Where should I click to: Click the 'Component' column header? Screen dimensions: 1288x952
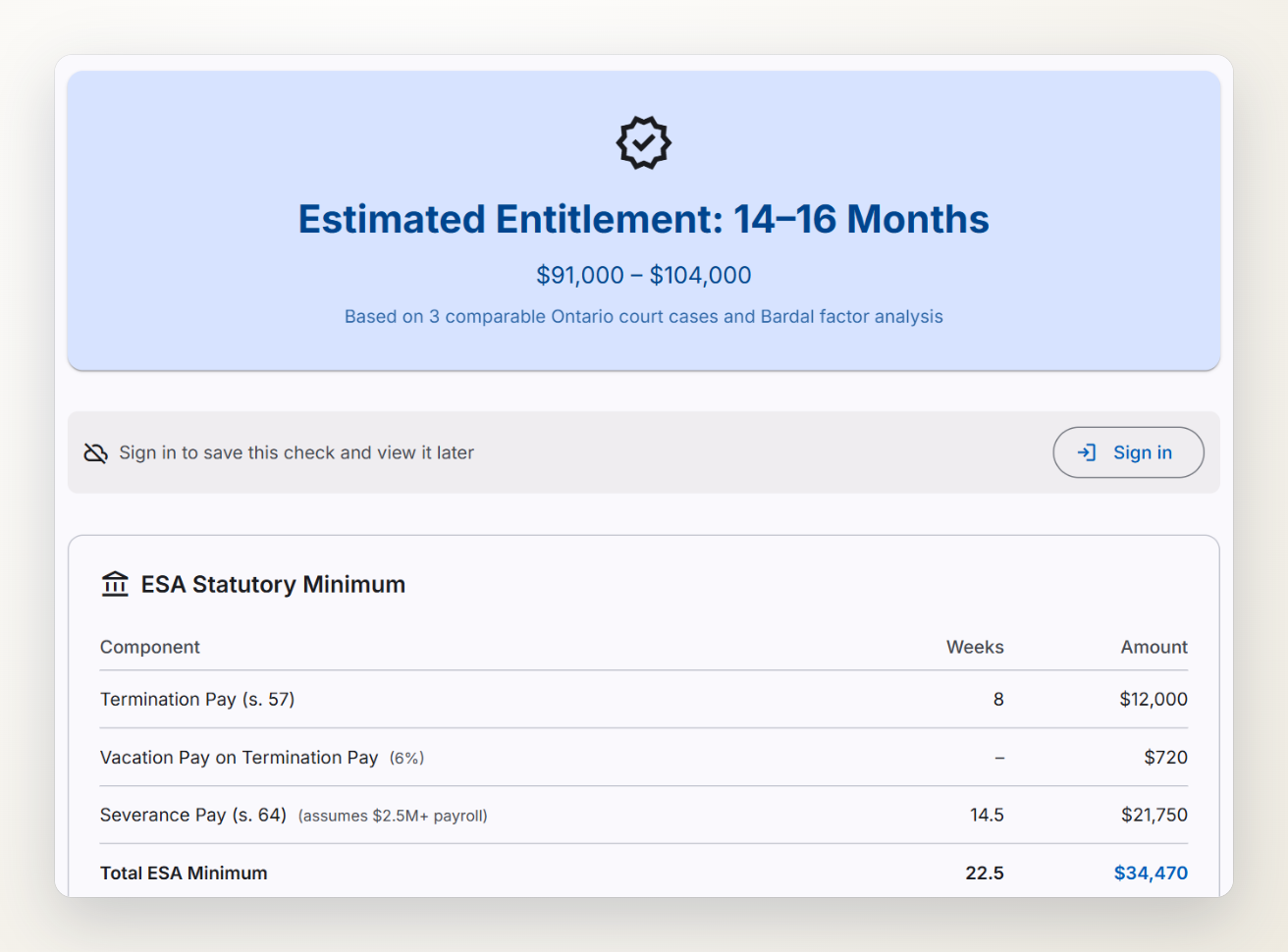150,647
